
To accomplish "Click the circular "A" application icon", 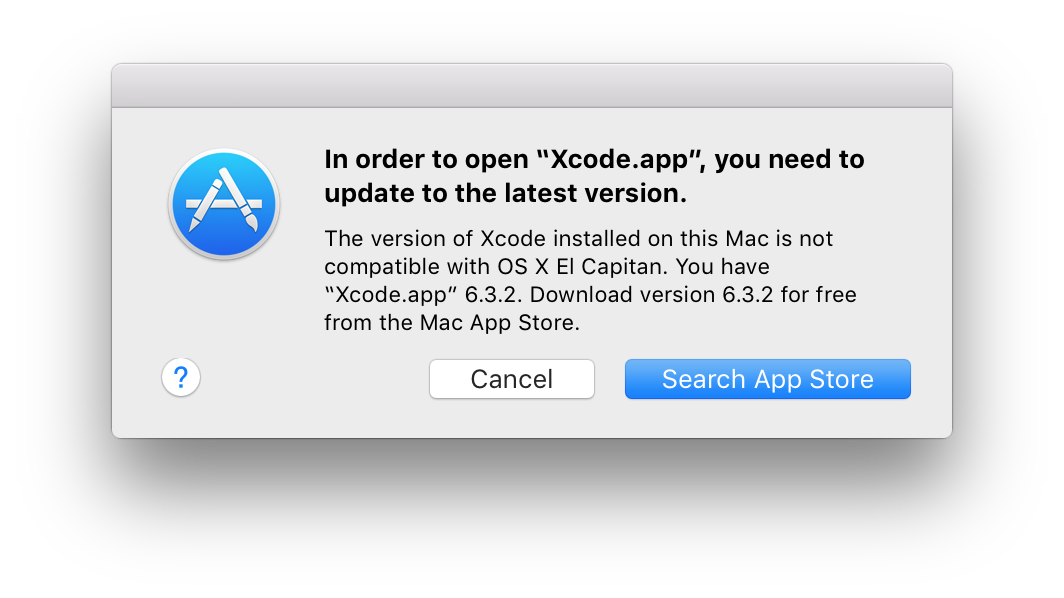I will (224, 204).
